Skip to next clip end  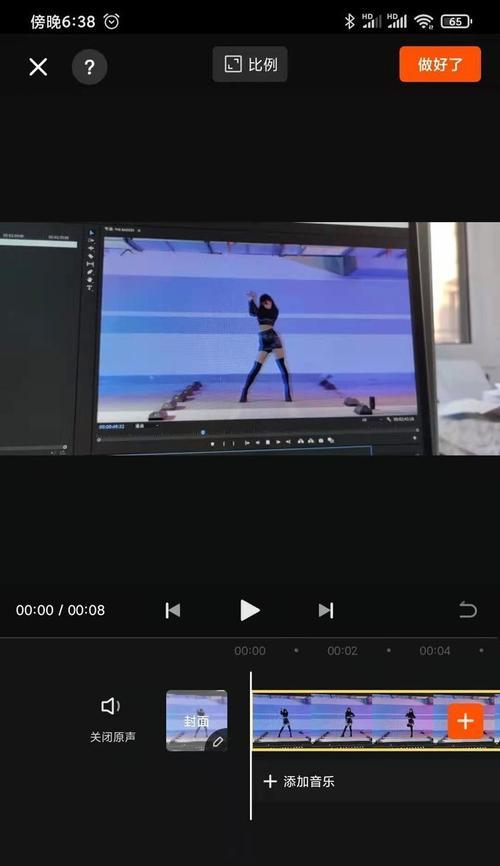click(x=326, y=610)
